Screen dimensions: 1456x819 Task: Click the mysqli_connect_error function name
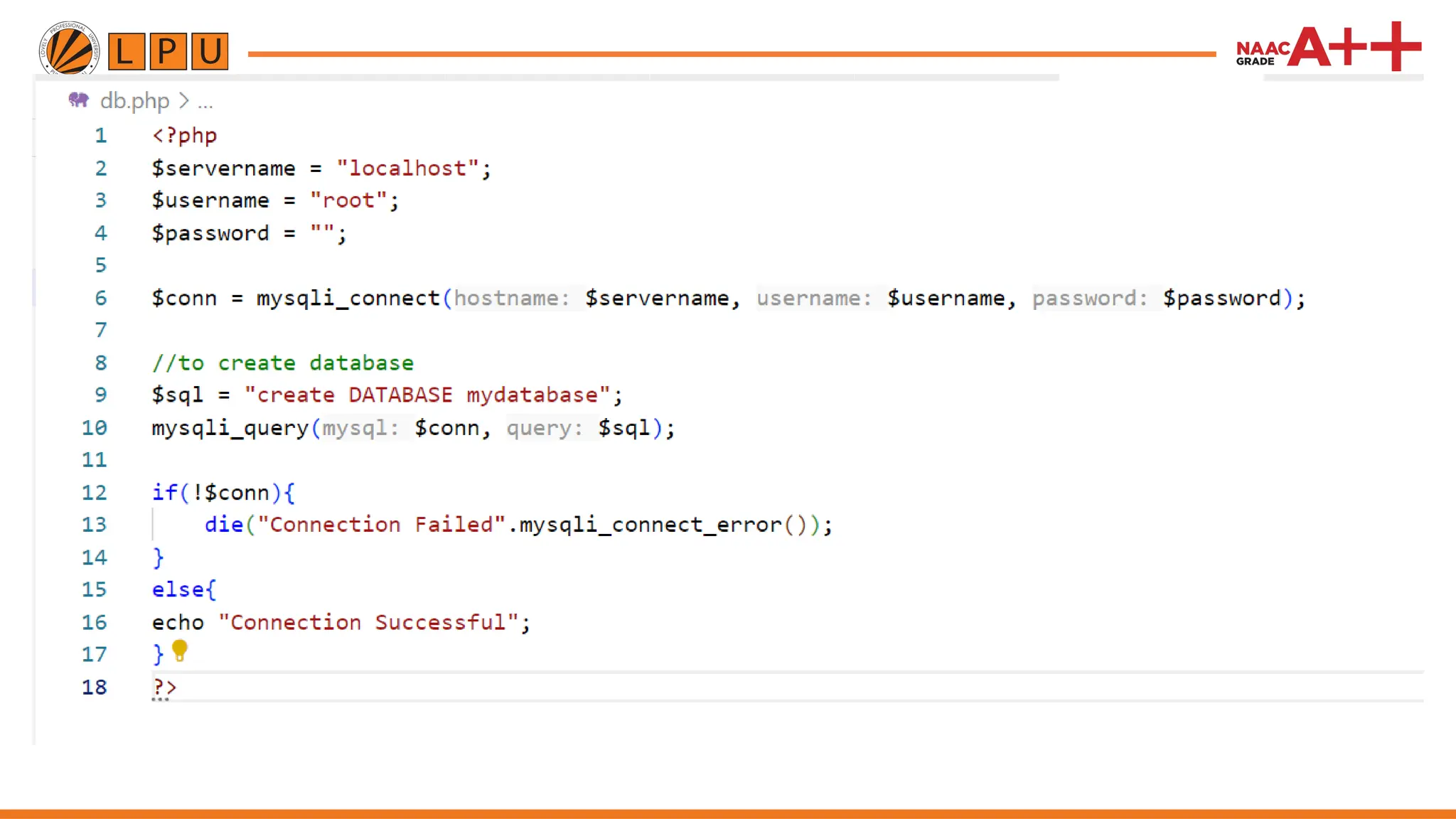coord(650,525)
